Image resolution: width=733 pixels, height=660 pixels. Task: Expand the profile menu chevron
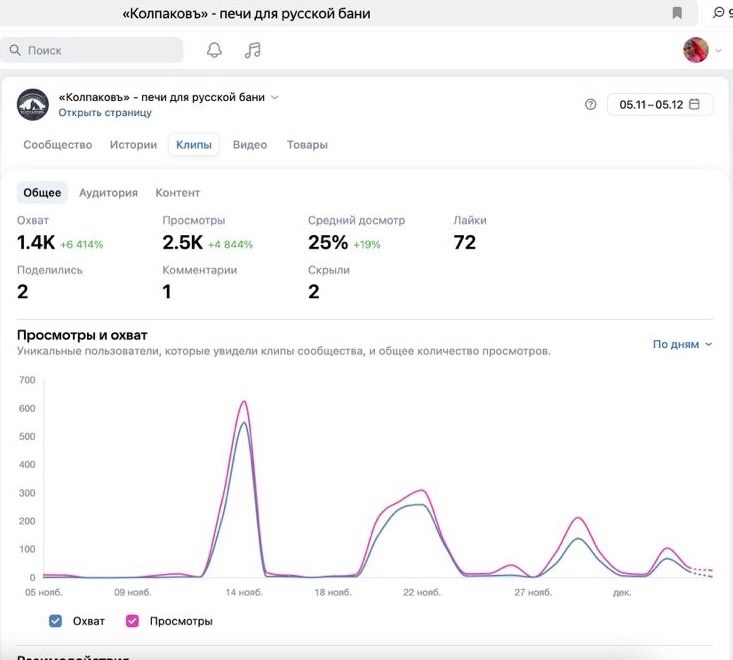pyautogui.click(x=719, y=50)
